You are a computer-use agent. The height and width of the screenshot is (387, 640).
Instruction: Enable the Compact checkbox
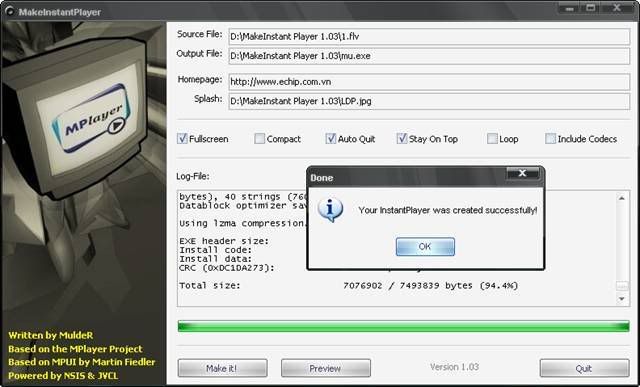tap(260, 138)
